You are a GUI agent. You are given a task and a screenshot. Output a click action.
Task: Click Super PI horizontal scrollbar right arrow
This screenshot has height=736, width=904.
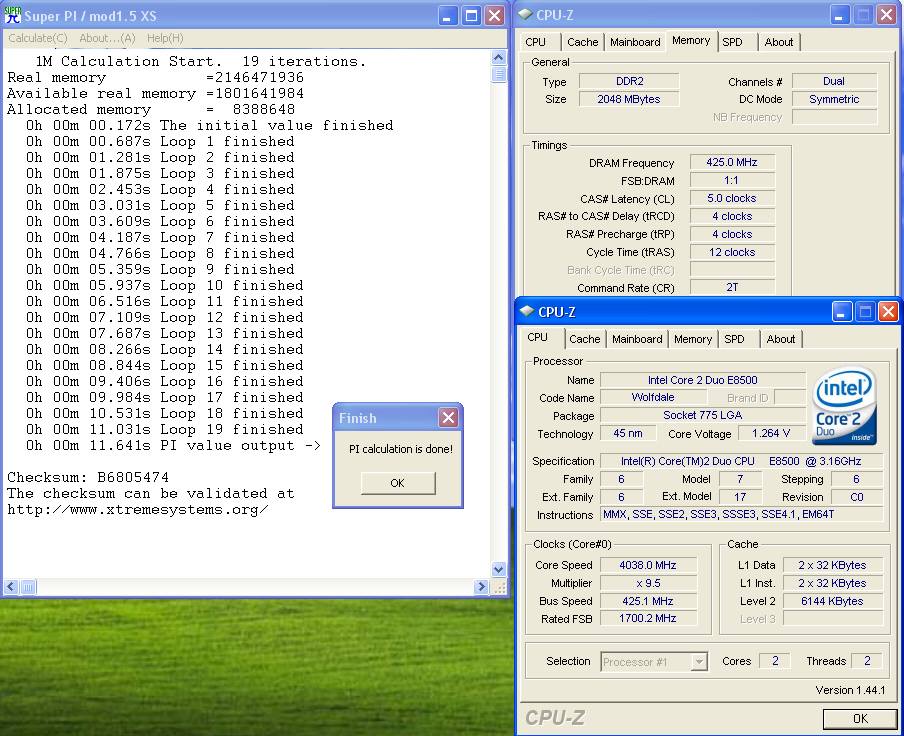tap(481, 587)
